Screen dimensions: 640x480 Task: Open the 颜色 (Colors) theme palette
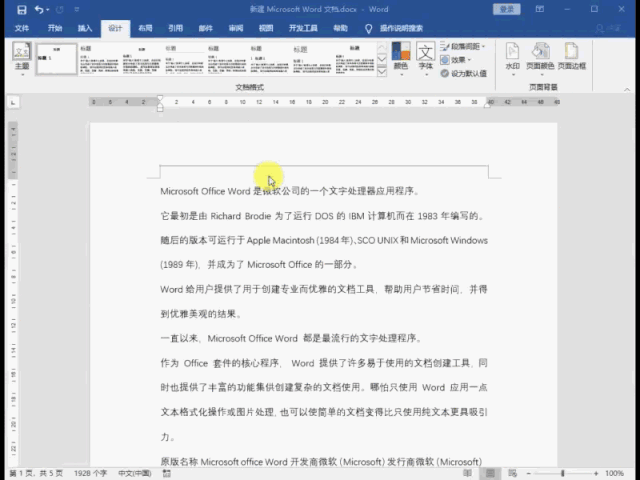pos(400,58)
